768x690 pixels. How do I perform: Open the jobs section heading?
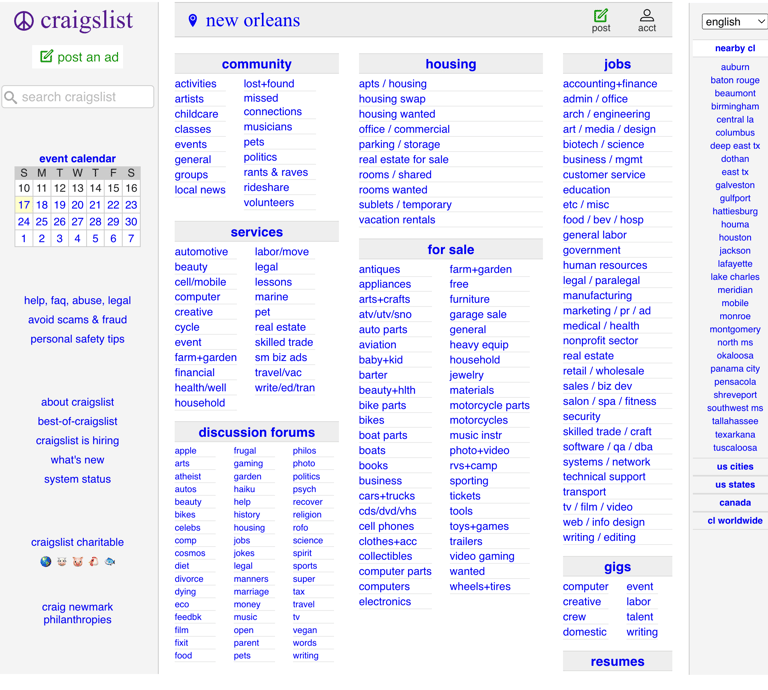point(617,64)
